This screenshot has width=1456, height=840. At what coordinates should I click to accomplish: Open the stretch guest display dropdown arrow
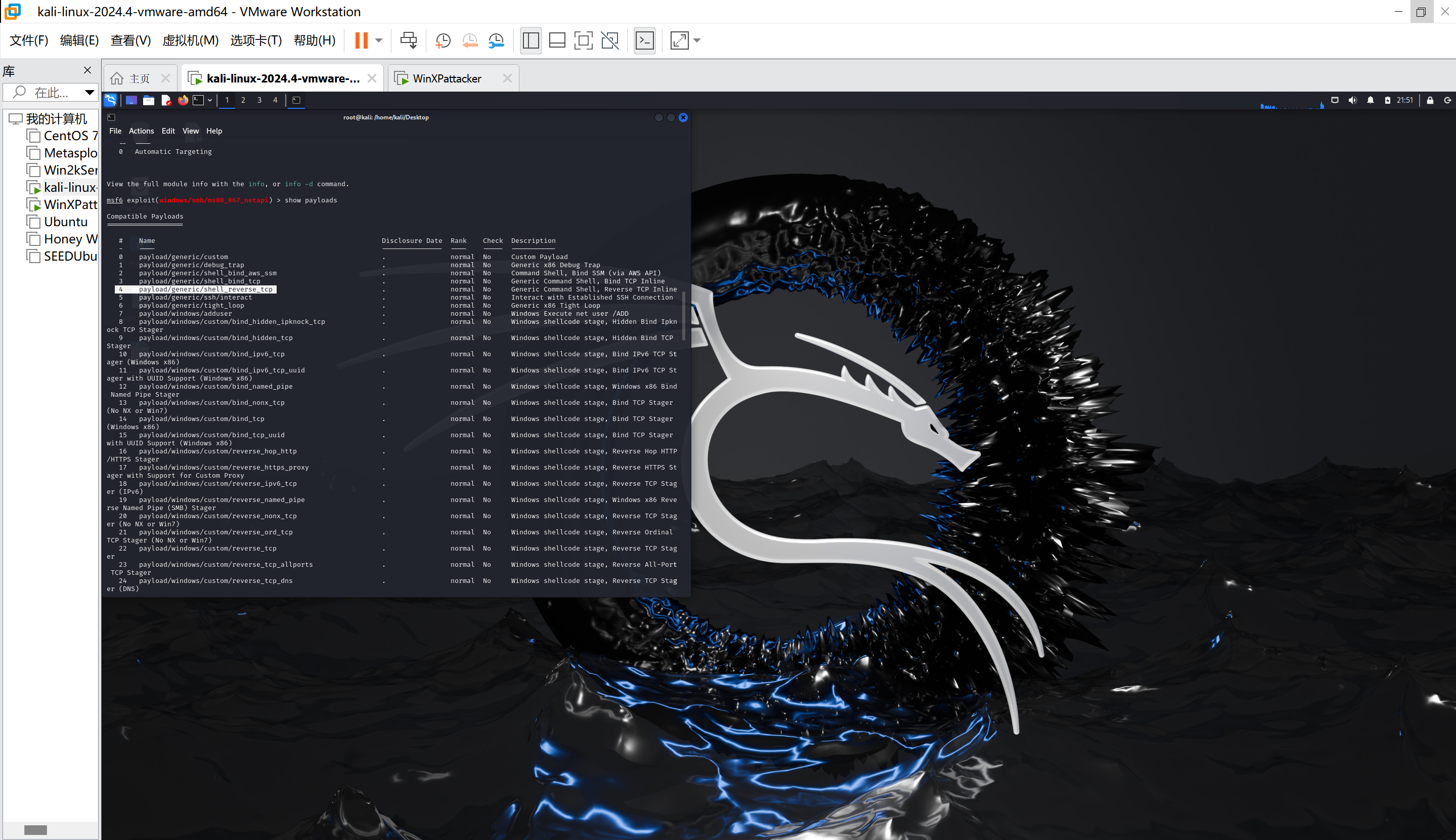click(697, 40)
